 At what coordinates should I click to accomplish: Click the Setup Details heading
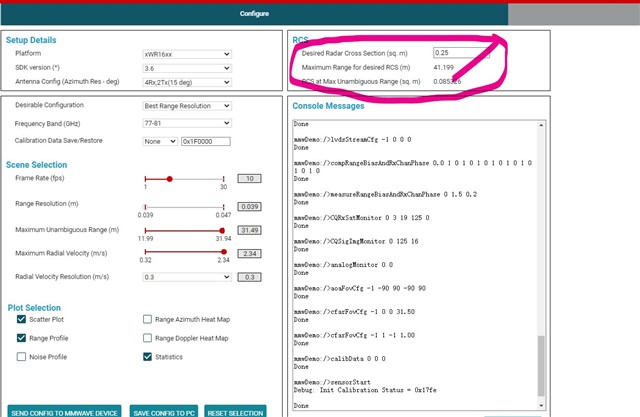[x=31, y=40]
